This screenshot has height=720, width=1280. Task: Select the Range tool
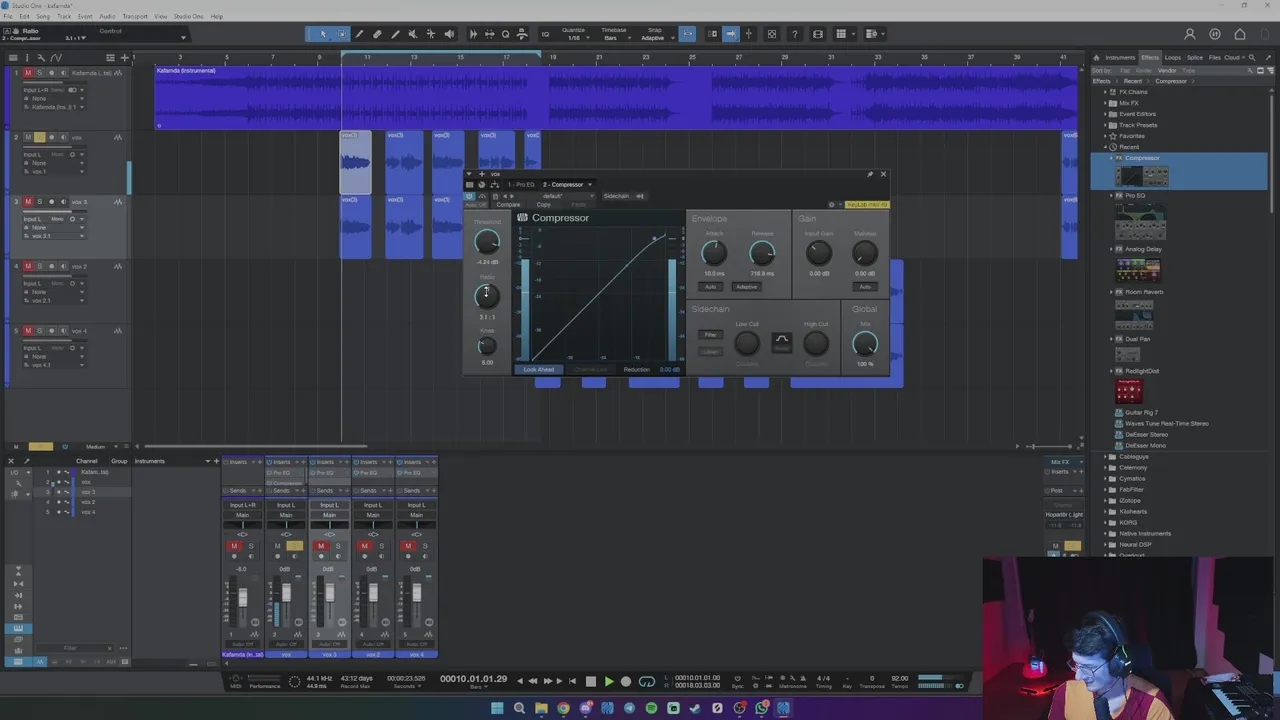click(x=341, y=34)
